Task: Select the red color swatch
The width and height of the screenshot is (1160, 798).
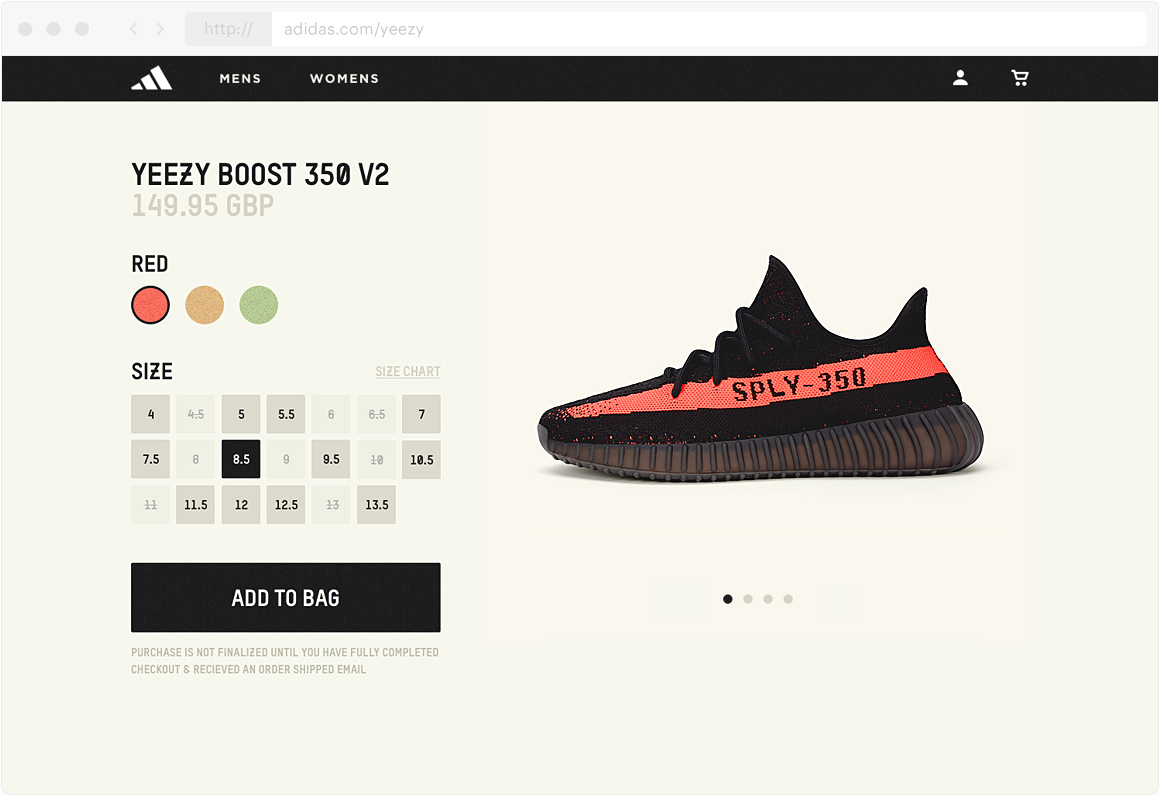Action: pos(150,305)
